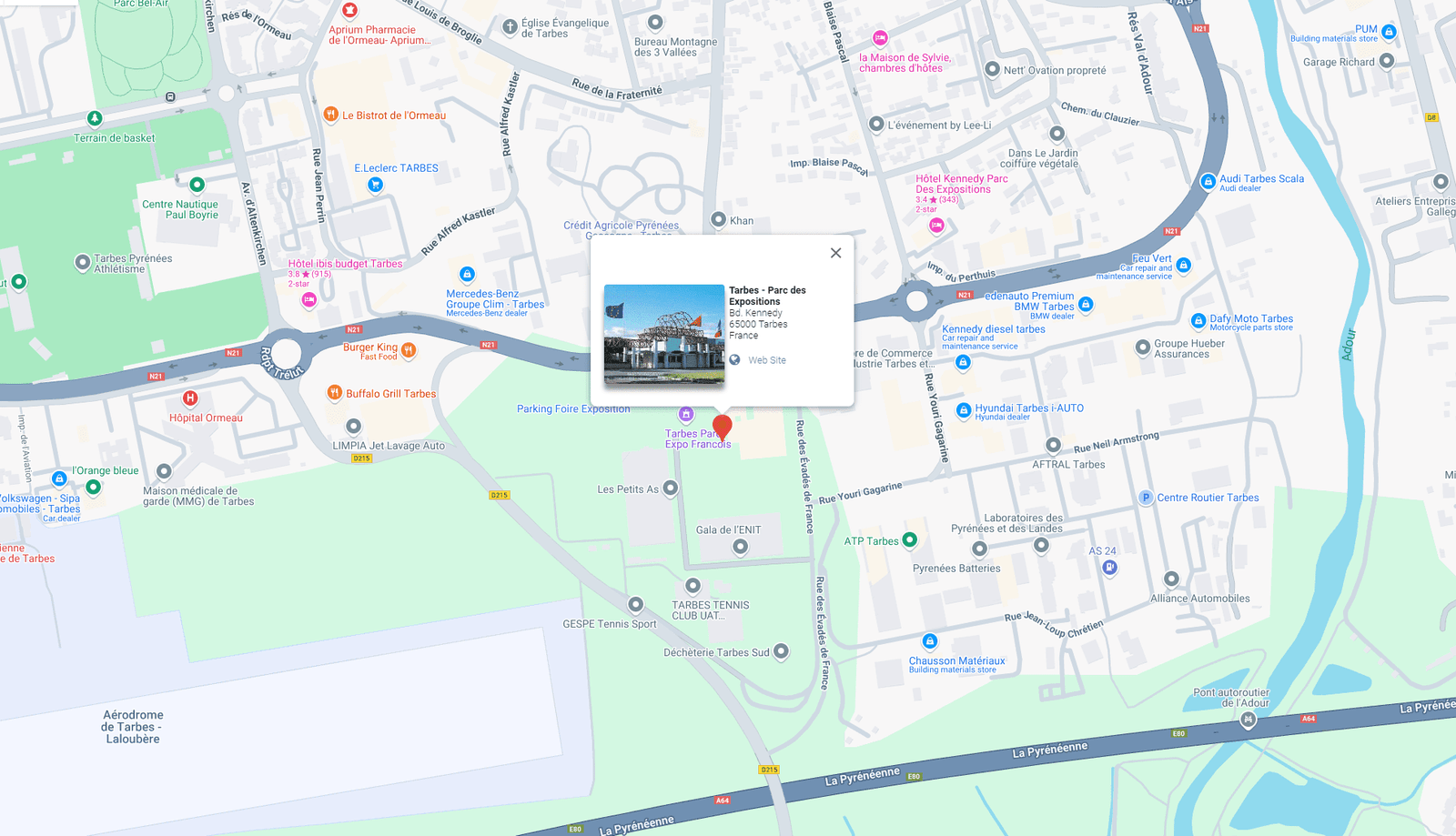Click the AFTRAL Tarbes marker
Viewport: 1456px width, 836px height.
point(1053,445)
